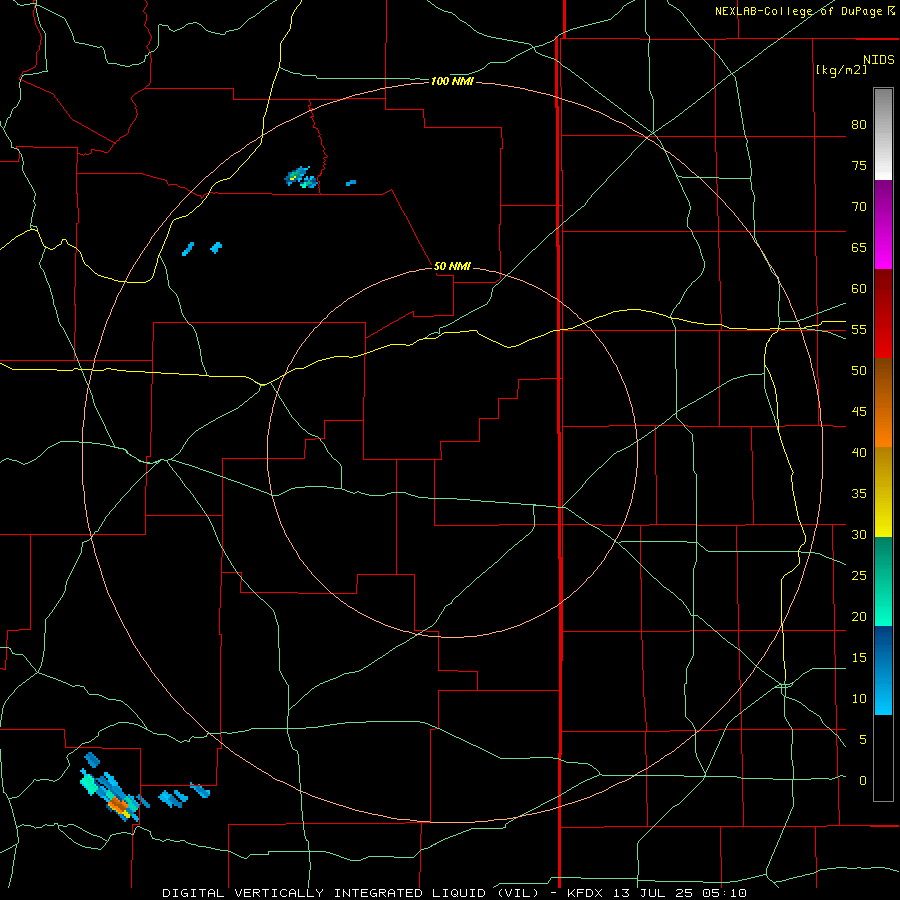The image size is (900, 900).
Task: Click the 35 value on VIL scale
Action: point(859,494)
